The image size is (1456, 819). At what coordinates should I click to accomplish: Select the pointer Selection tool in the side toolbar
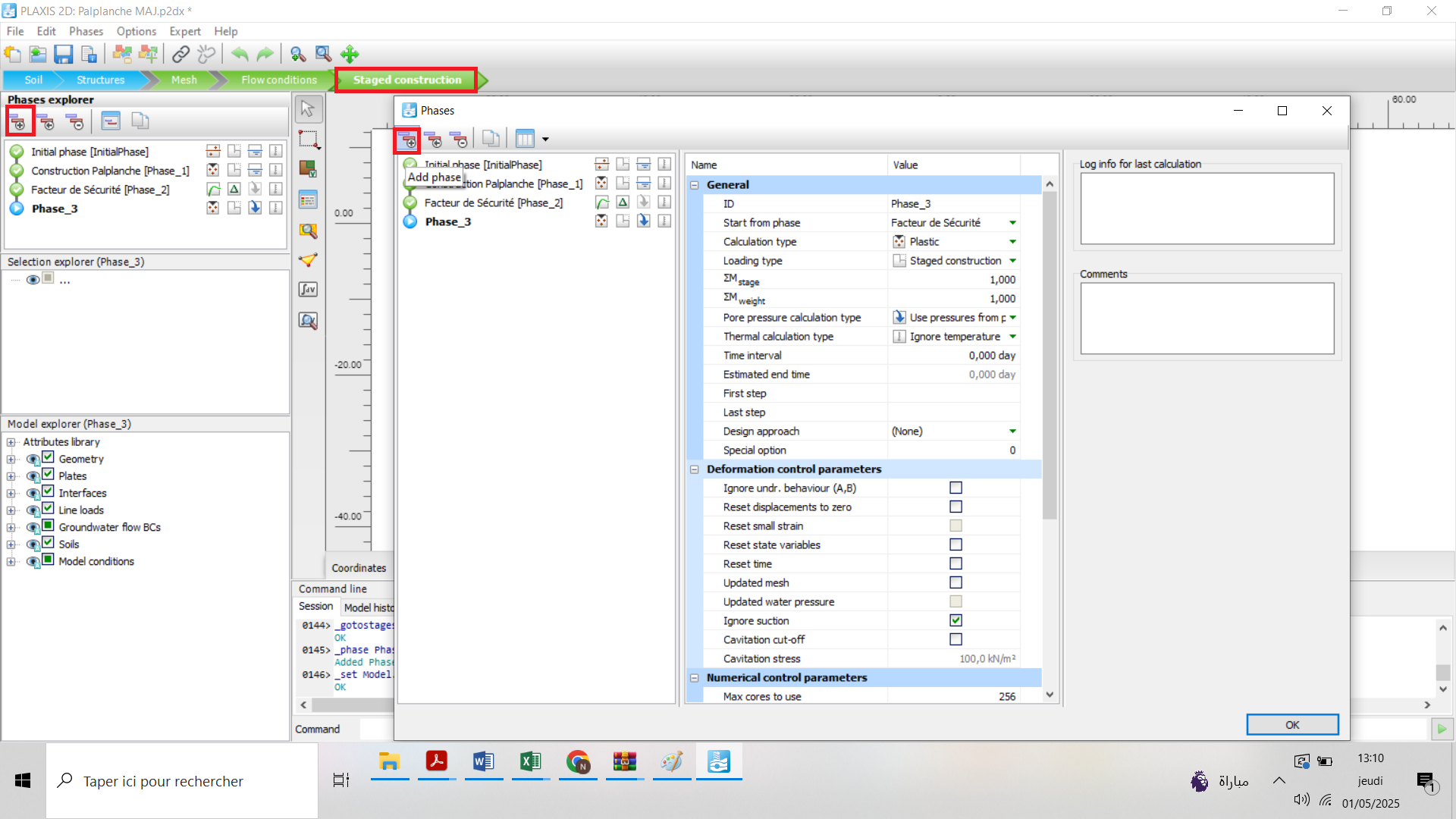[x=308, y=108]
